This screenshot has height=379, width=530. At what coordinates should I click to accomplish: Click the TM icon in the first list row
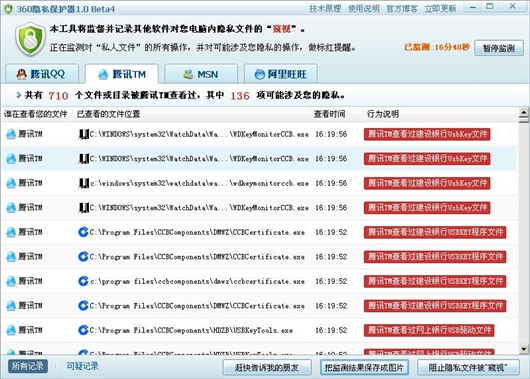[x=11, y=134]
